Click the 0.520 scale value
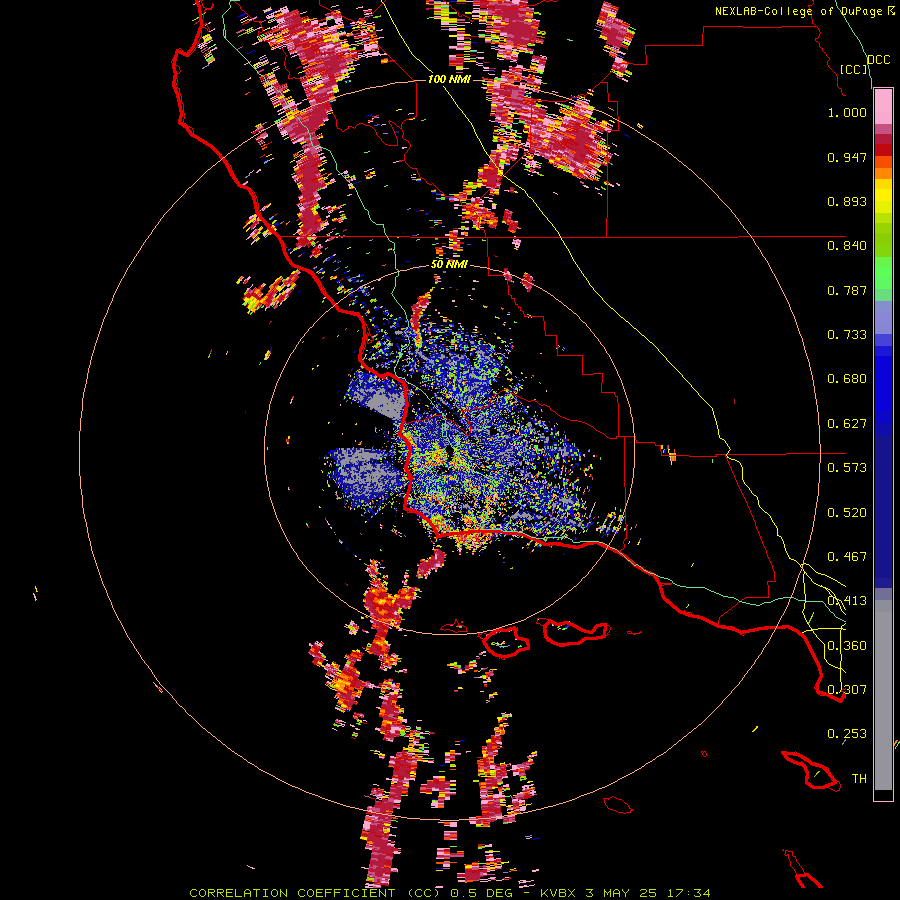Viewport: 900px width, 900px height. click(x=847, y=513)
